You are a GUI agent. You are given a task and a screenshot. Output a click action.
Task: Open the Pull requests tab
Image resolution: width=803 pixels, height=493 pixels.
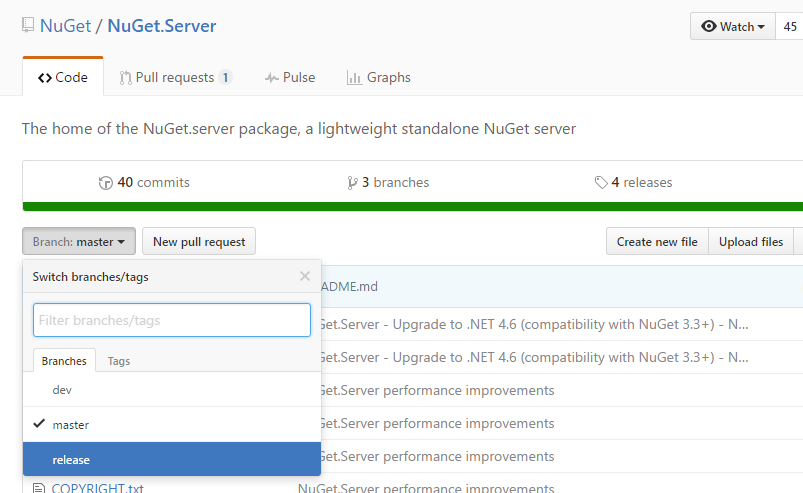(175, 77)
